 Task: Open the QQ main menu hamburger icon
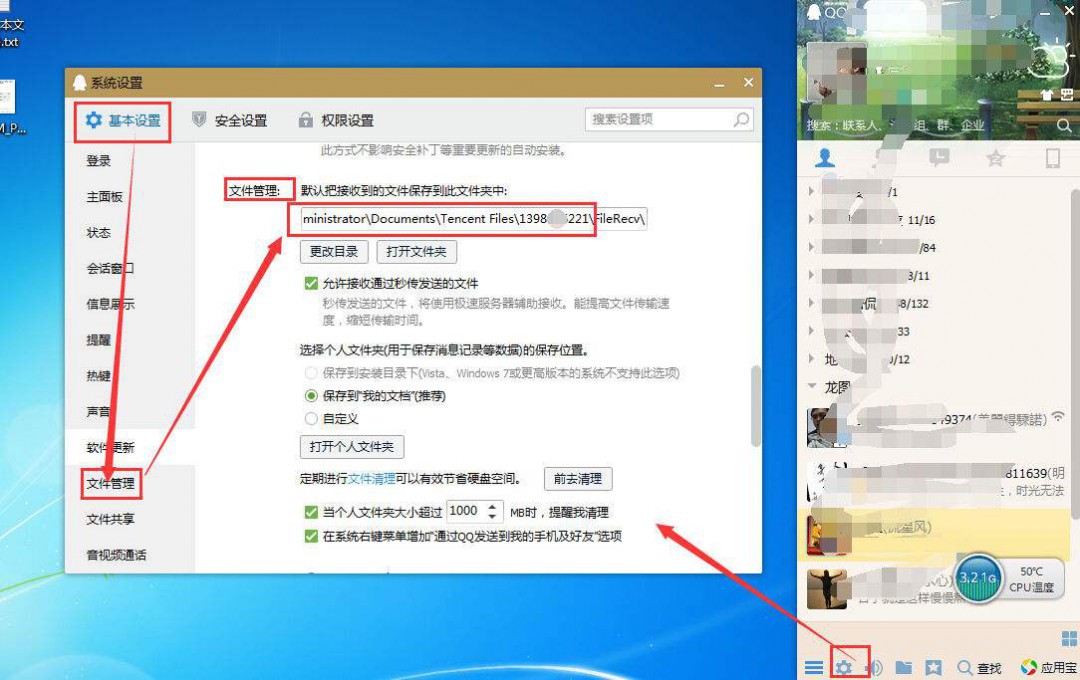click(813, 668)
